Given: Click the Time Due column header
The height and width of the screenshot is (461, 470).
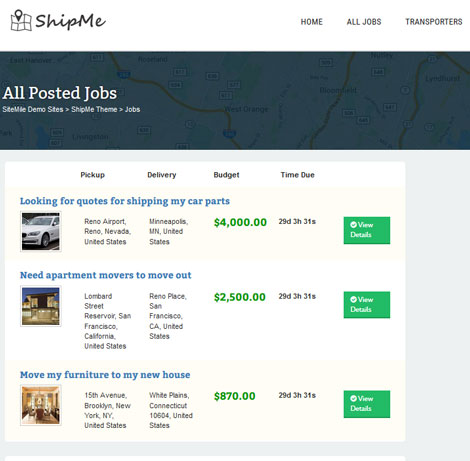Looking at the screenshot, I should tap(297, 175).
